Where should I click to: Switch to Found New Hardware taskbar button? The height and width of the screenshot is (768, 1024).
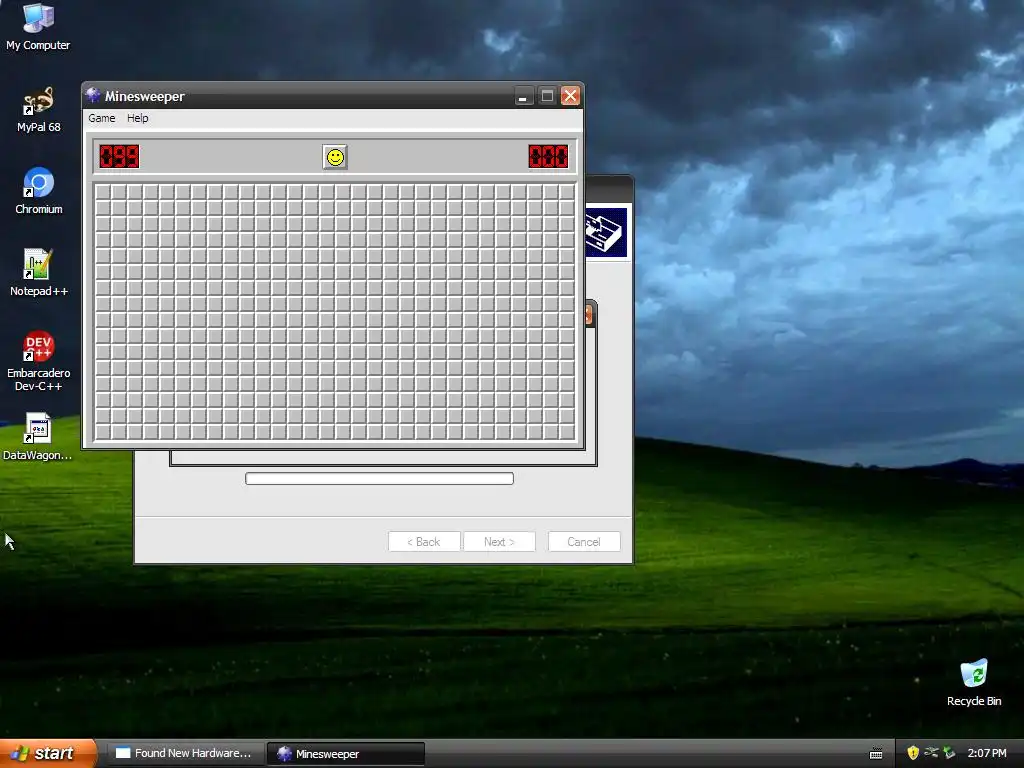[x=185, y=754]
